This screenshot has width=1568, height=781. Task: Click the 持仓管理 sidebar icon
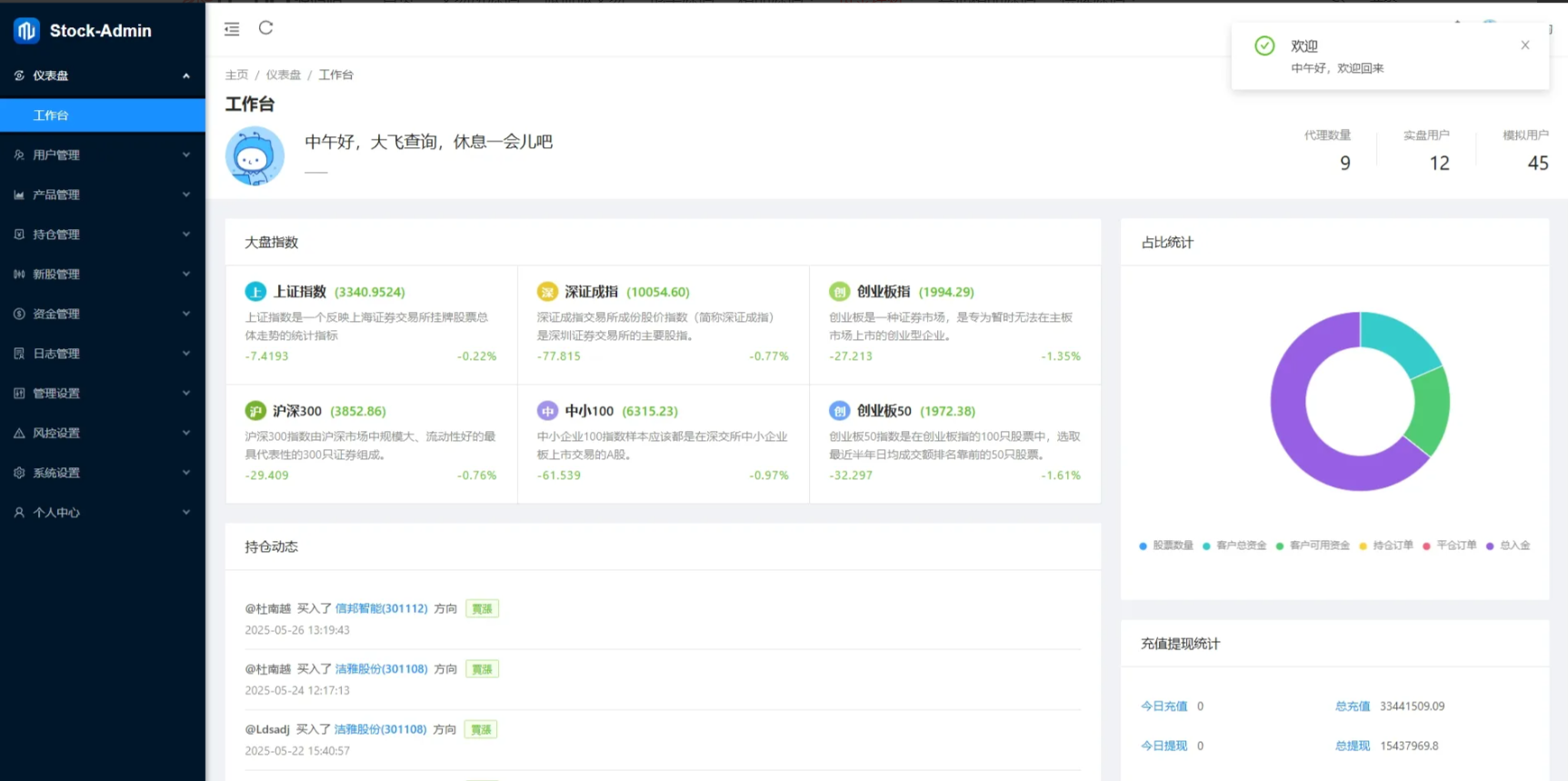coord(19,235)
